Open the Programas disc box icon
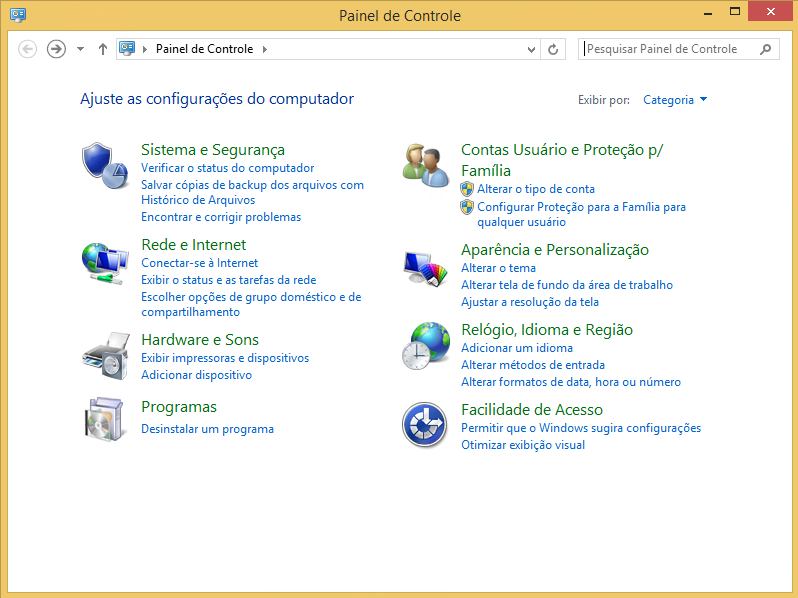 click(105, 419)
